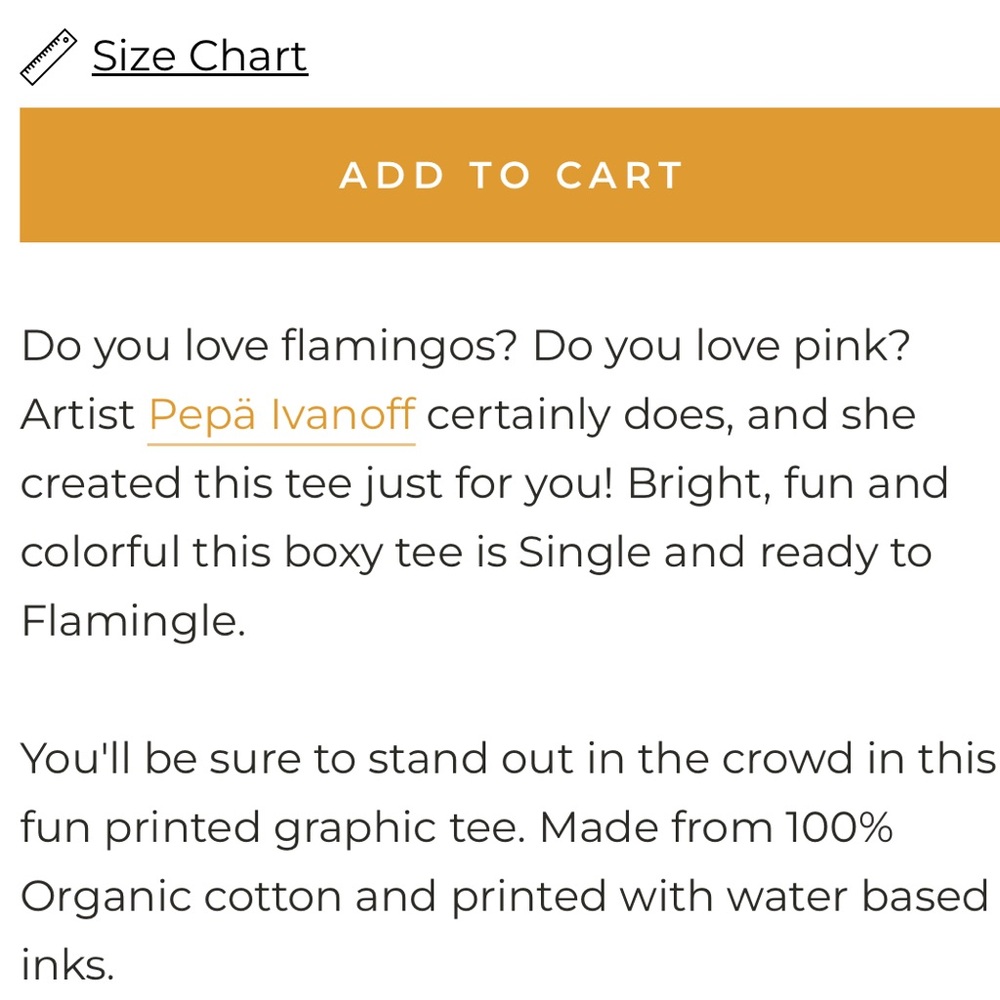
Task: Click the word 'Artist' before the name
Action: click(x=78, y=415)
